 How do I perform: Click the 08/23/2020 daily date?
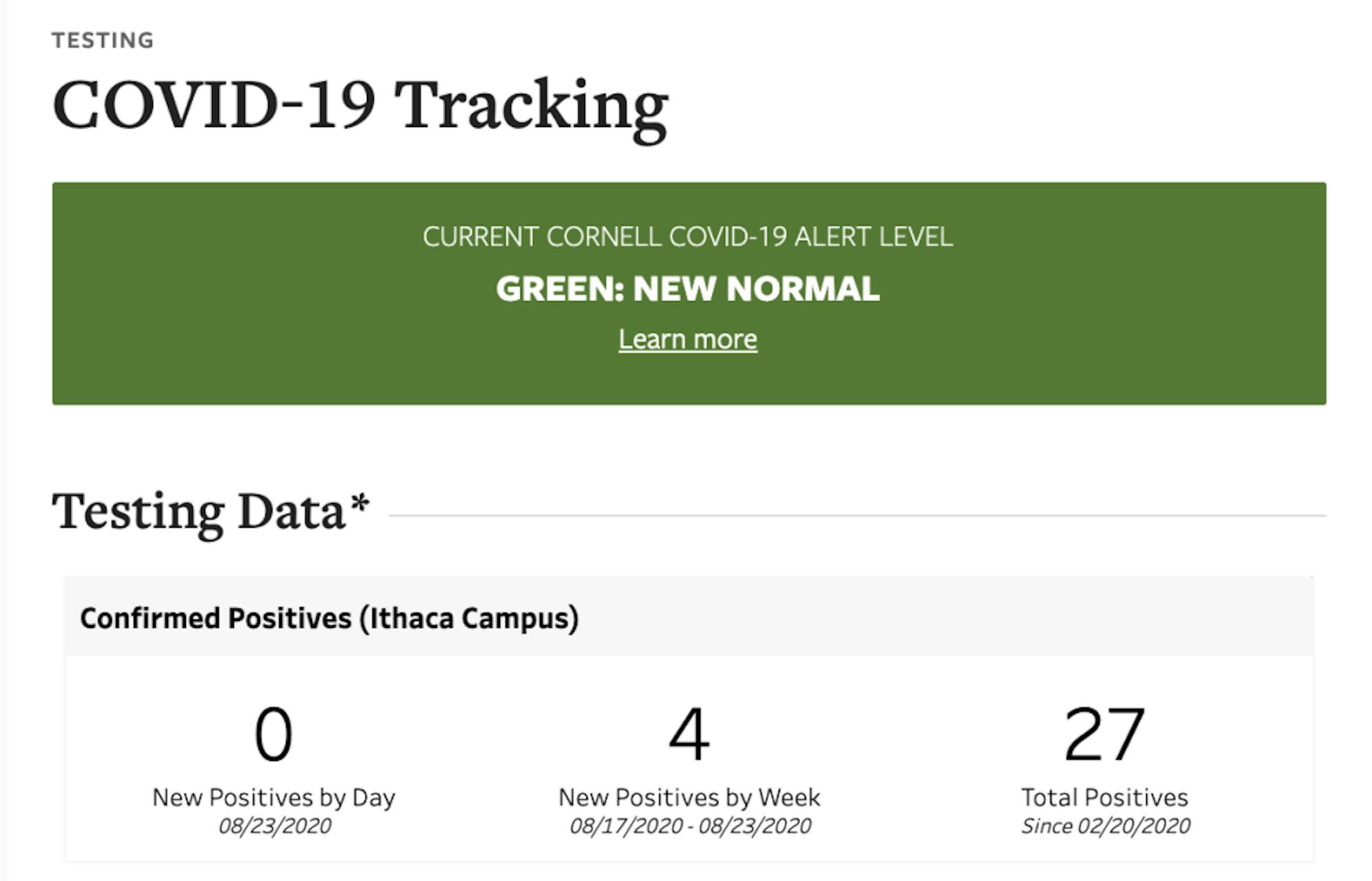coord(274,825)
